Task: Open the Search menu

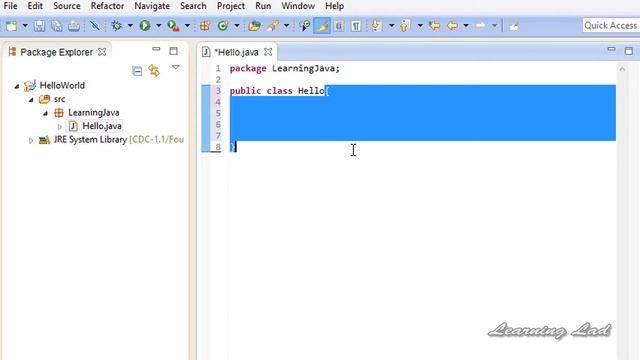Action: [193, 6]
